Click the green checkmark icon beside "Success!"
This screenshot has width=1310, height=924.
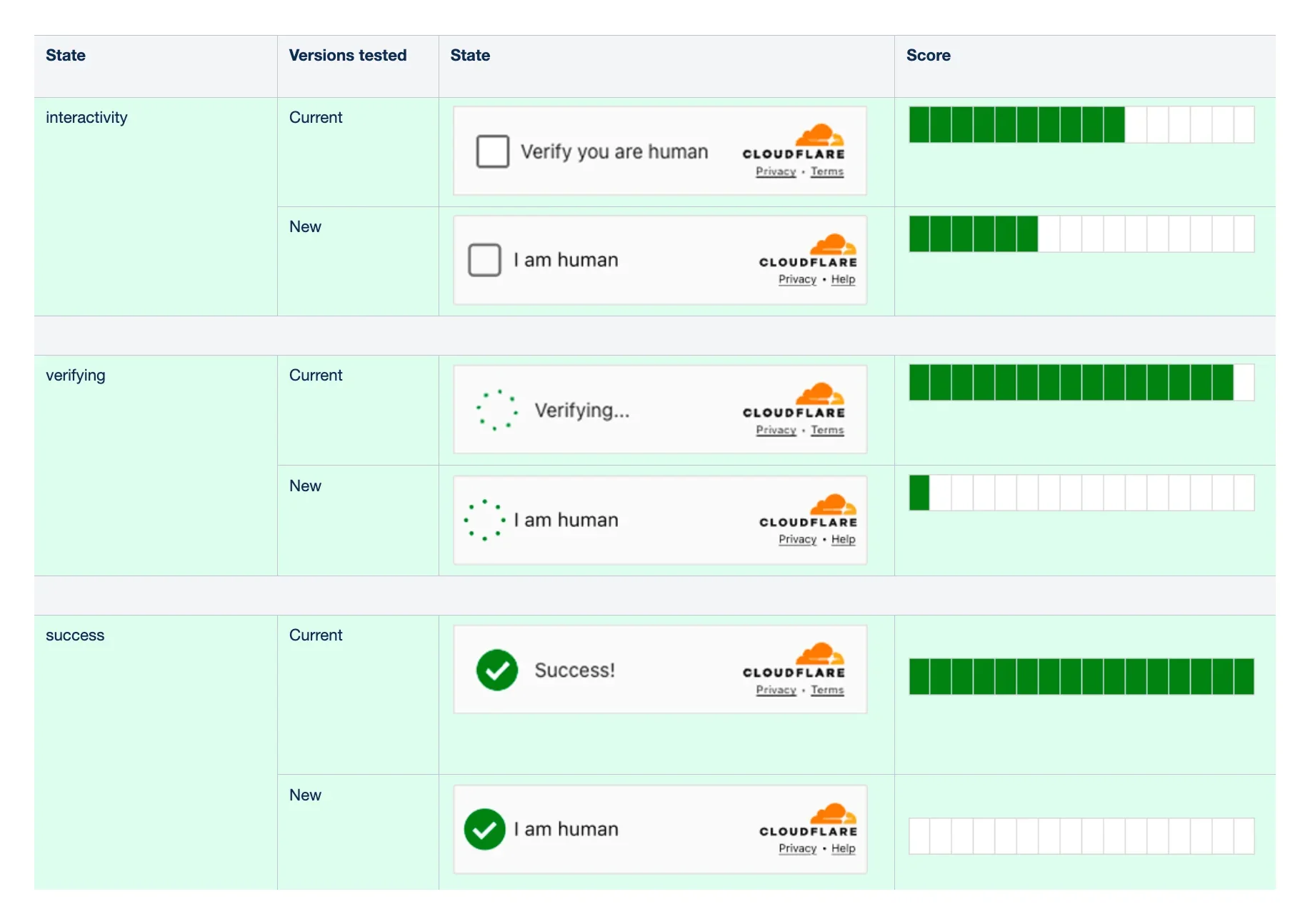[497, 670]
